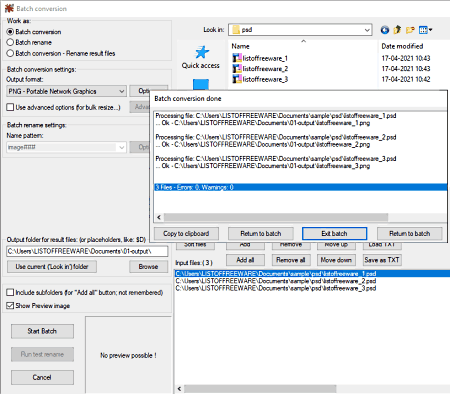Click the Remove all button
This screenshot has width=450, height=394.
point(291,260)
